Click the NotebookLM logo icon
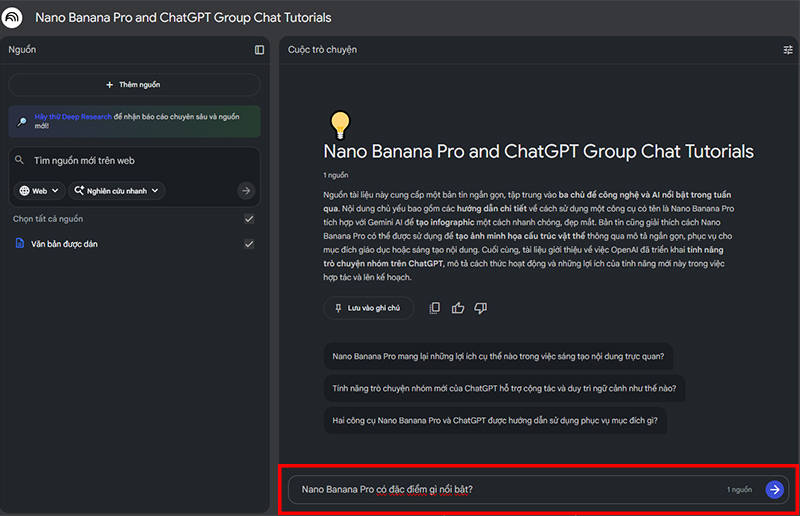Image resolution: width=800 pixels, height=516 pixels. click(x=14, y=17)
